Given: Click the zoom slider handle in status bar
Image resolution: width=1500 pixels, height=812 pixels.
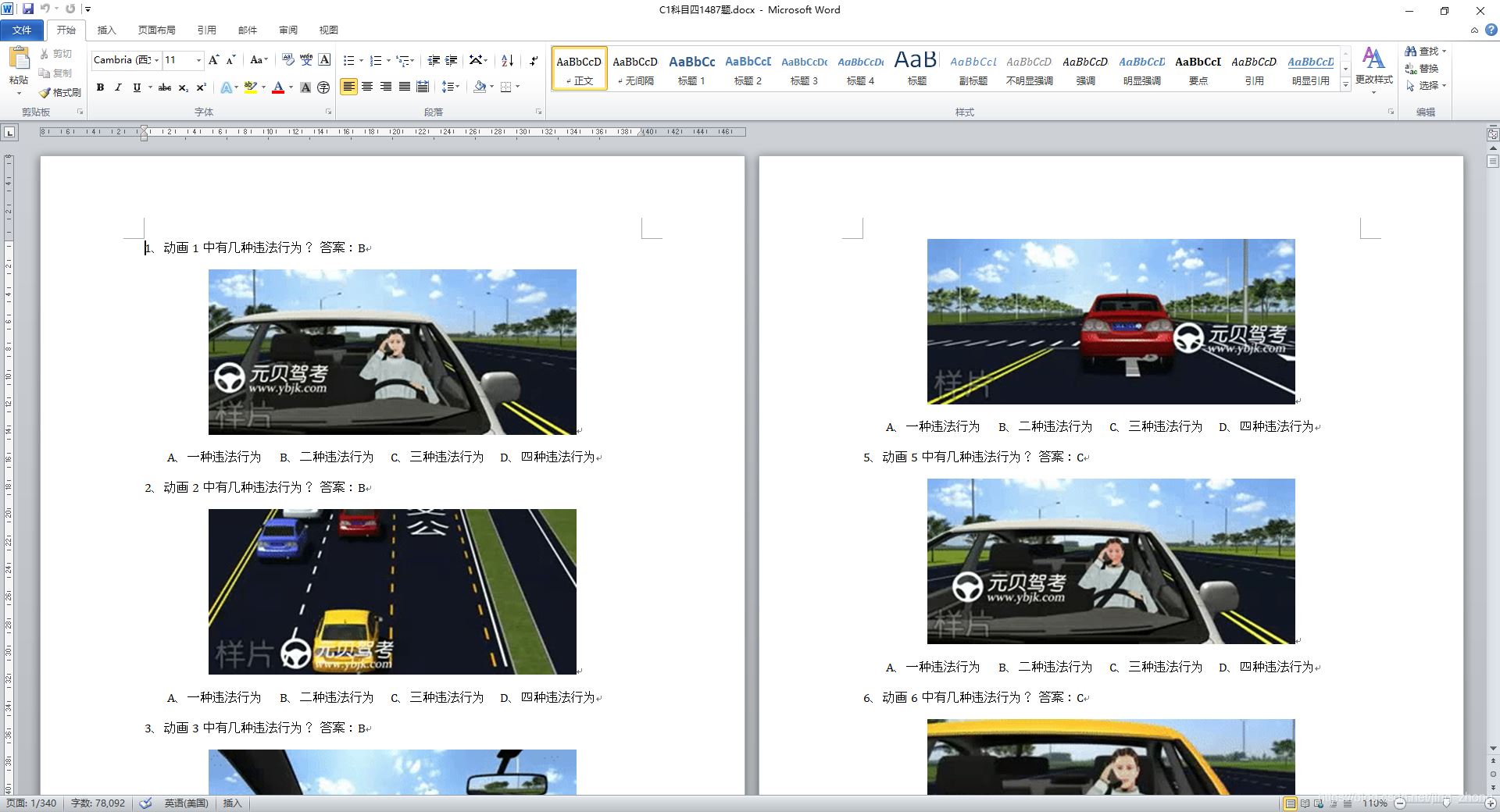Looking at the screenshot, I should click(x=1446, y=803).
